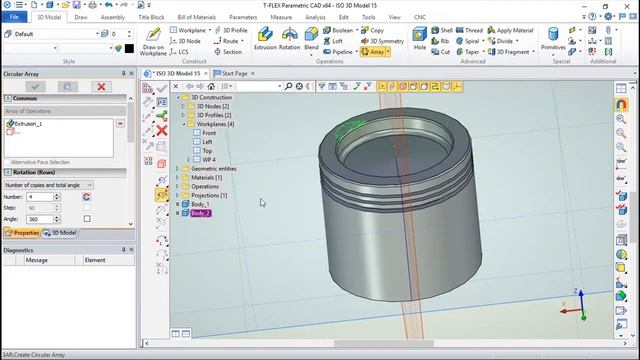Select the Blend operation tool
The height and width of the screenshot is (360, 640).
(x=311, y=39)
